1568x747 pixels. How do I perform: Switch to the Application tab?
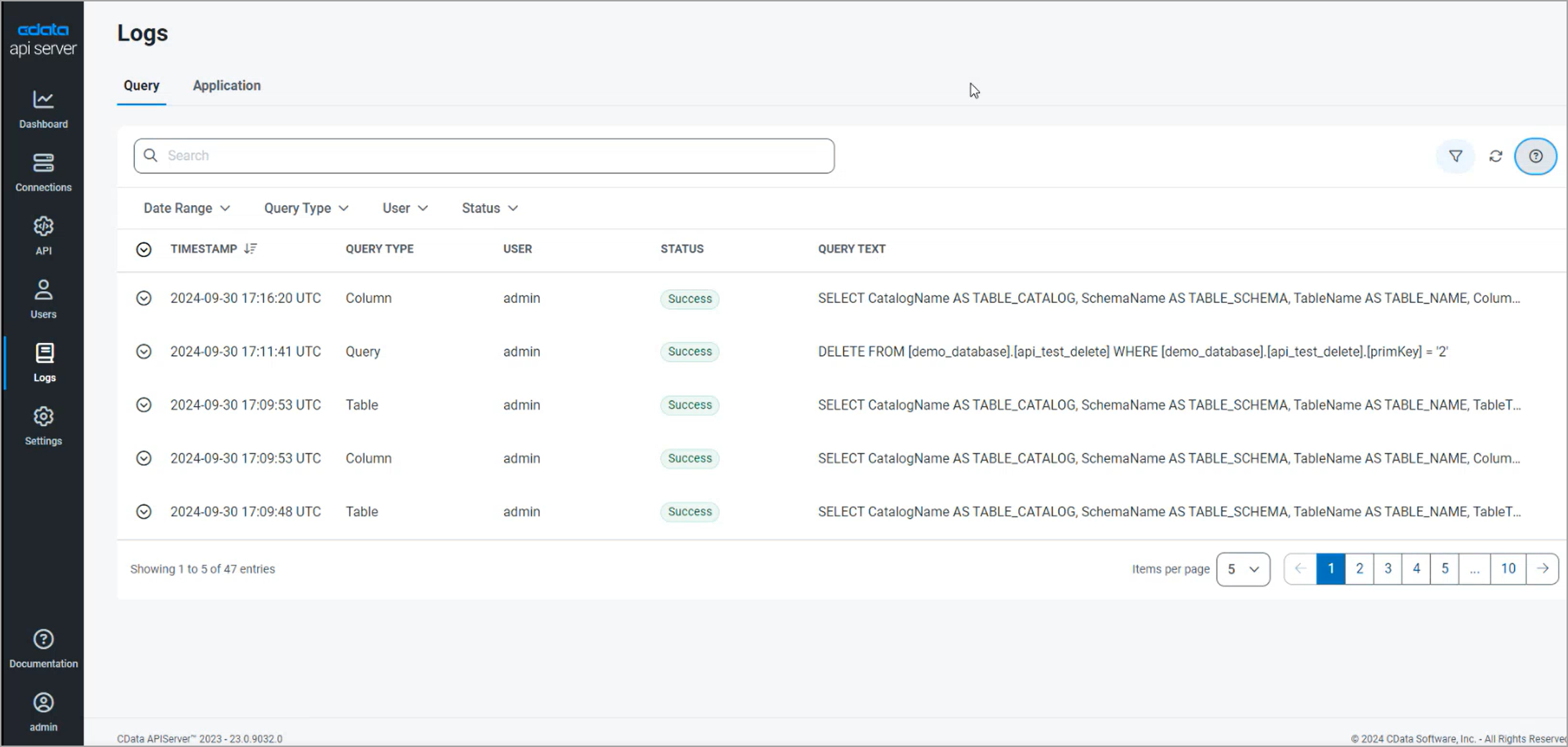226,85
